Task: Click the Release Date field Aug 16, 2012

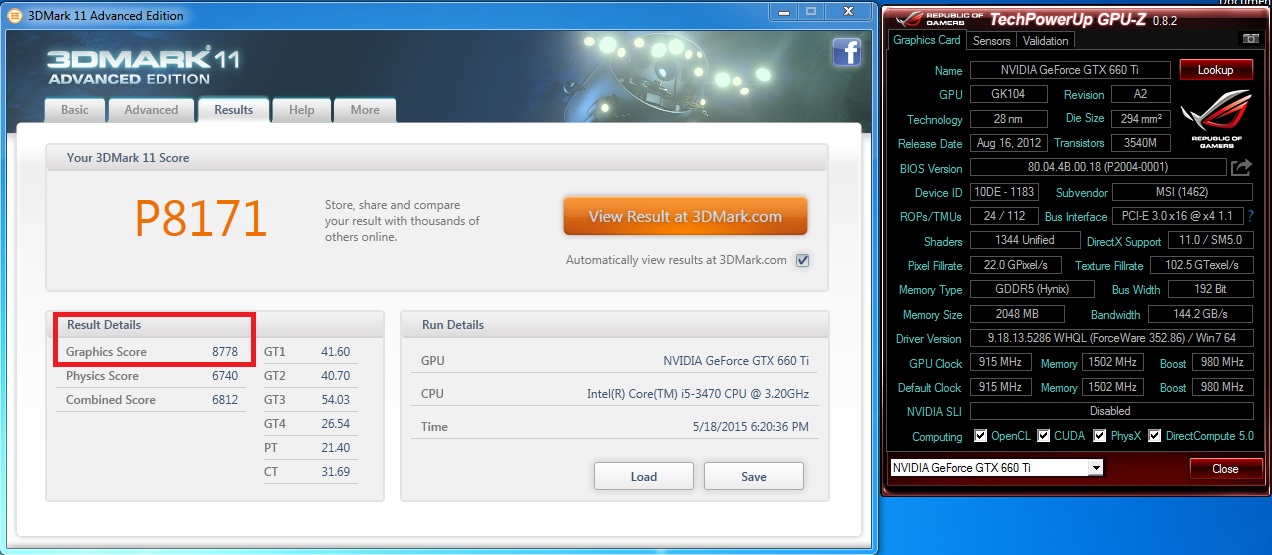Action: point(1007,143)
